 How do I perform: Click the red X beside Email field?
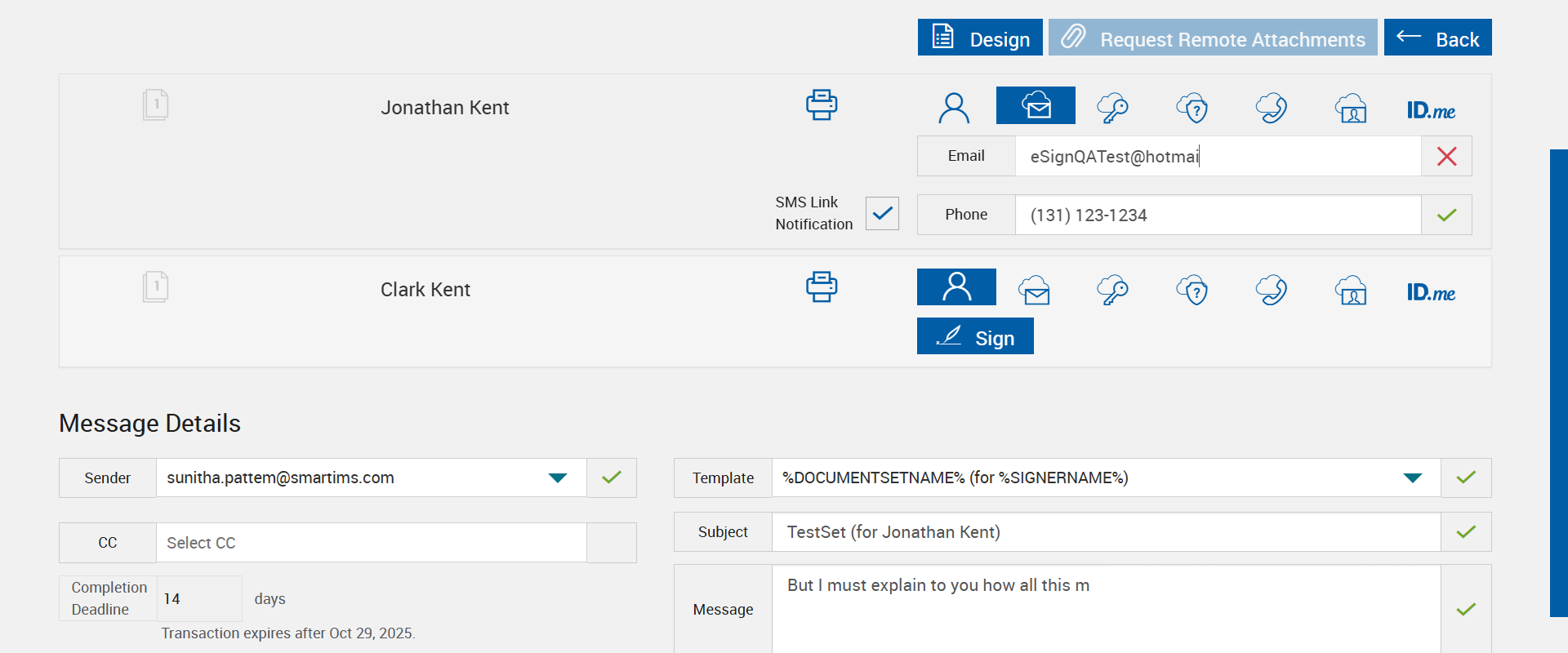coord(1446,156)
